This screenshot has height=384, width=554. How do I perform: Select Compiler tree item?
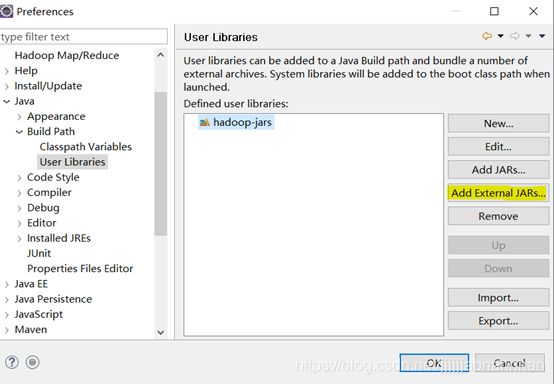49,193
